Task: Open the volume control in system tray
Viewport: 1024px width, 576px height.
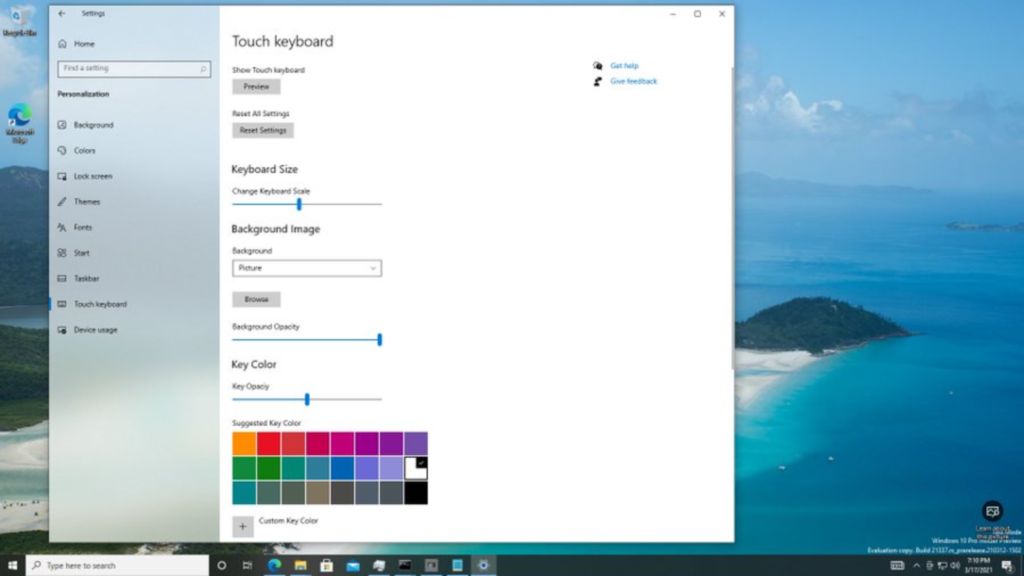Action: tap(955, 566)
